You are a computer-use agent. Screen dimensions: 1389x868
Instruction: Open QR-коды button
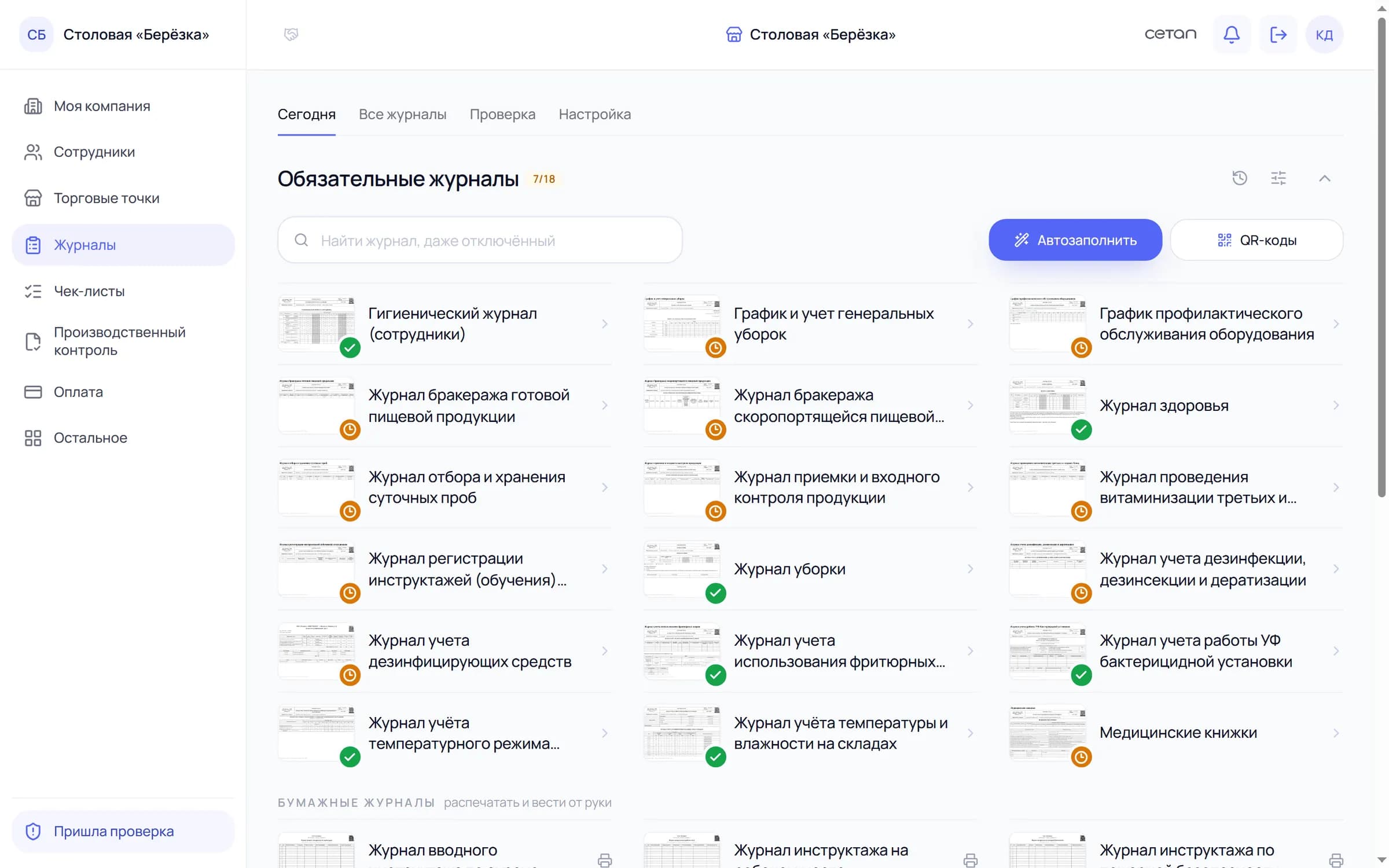[1256, 240]
